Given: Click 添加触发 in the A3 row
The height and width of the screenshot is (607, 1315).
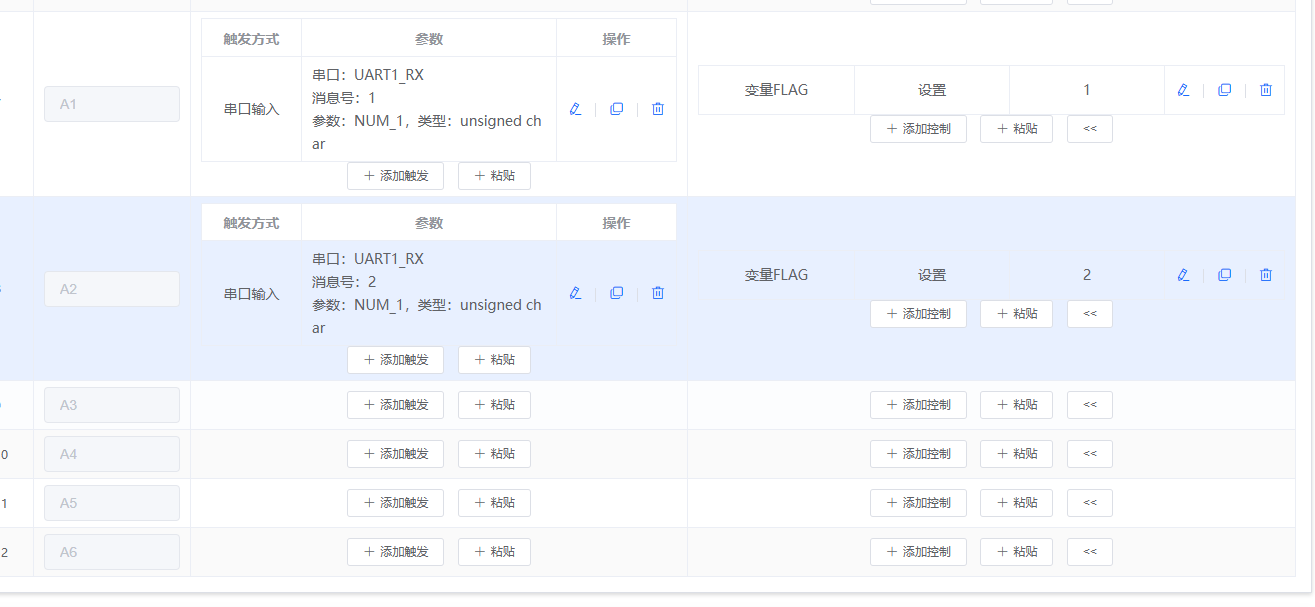Looking at the screenshot, I should 395,404.
